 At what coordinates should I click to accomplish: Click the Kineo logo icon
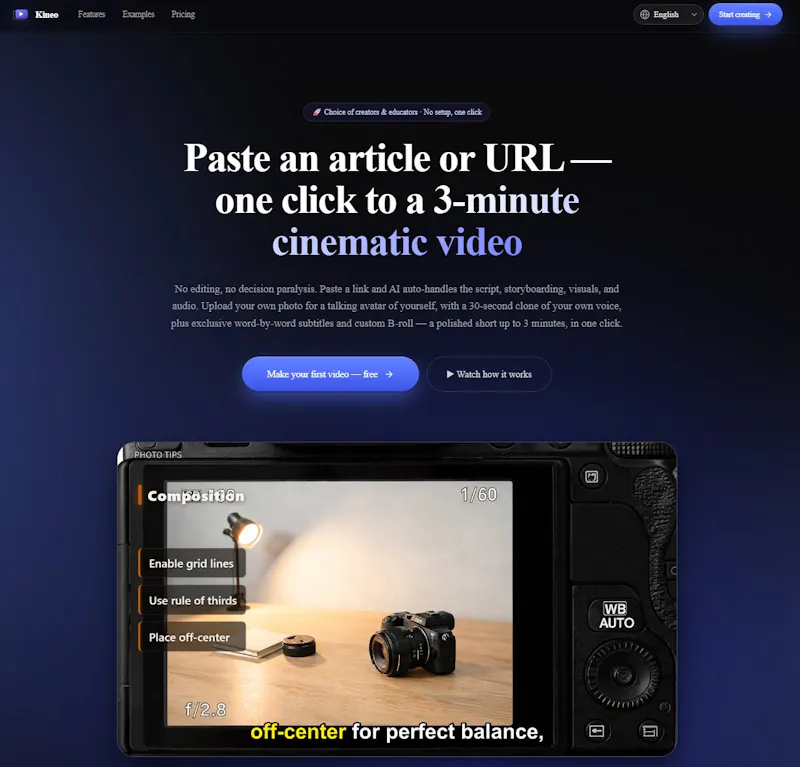[x=20, y=14]
